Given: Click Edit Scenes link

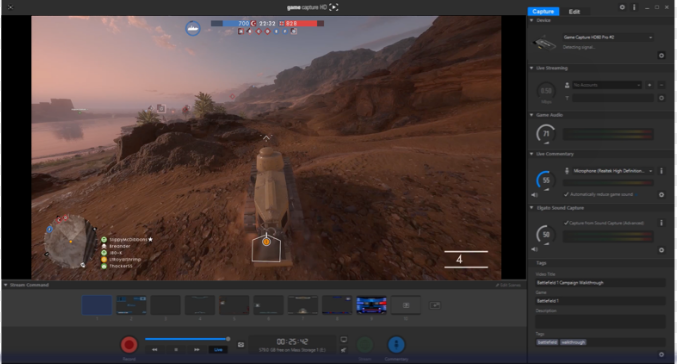Looking at the screenshot, I should pyautogui.click(x=508, y=285).
